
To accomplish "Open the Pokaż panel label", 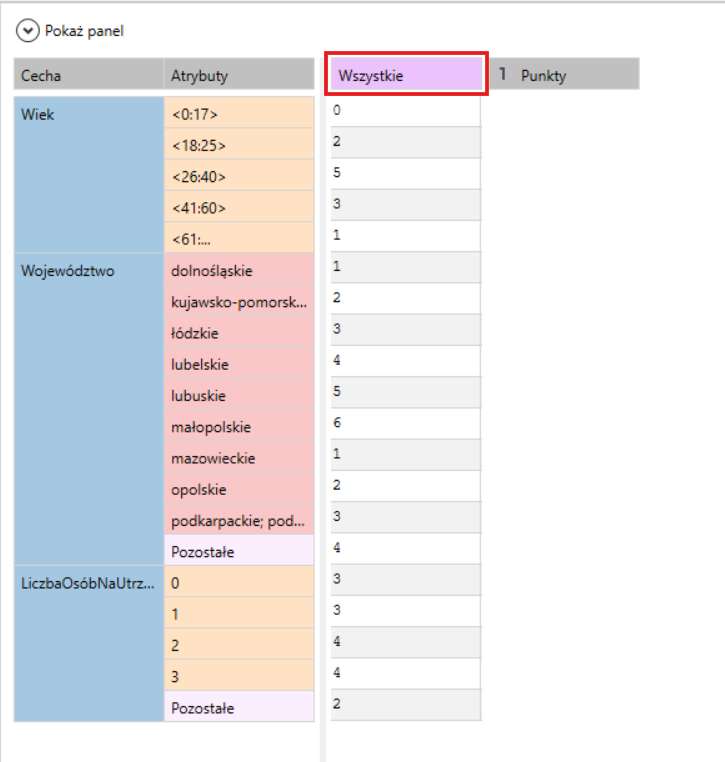I will pyautogui.click(x=84, y=31).
